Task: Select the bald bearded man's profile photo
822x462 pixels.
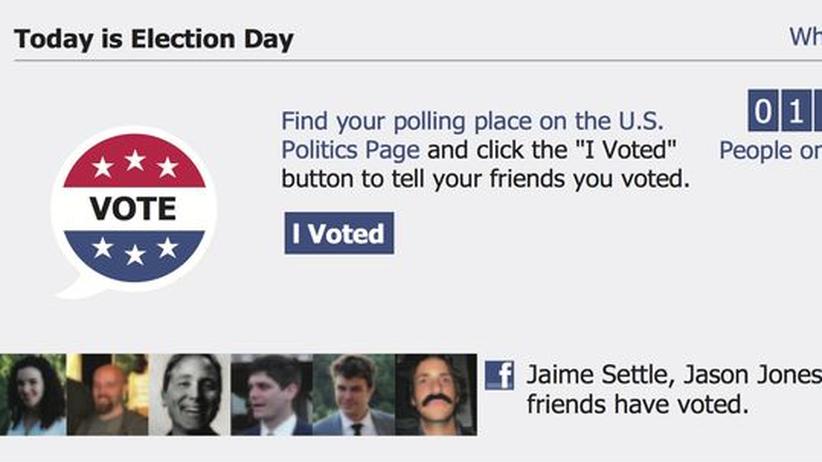Action: coord(107,394)
